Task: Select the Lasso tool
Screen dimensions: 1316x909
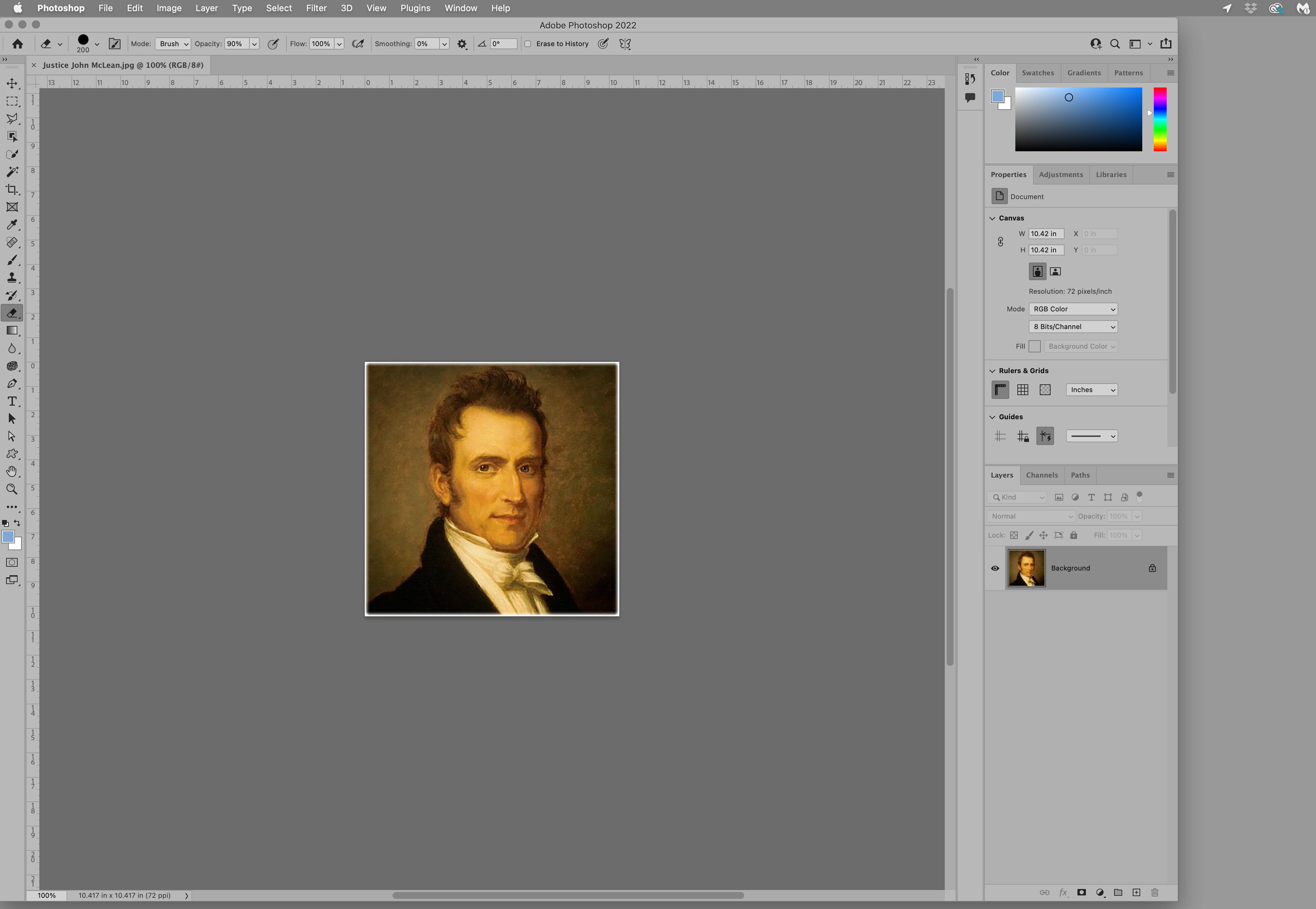Action: [12, 119]
